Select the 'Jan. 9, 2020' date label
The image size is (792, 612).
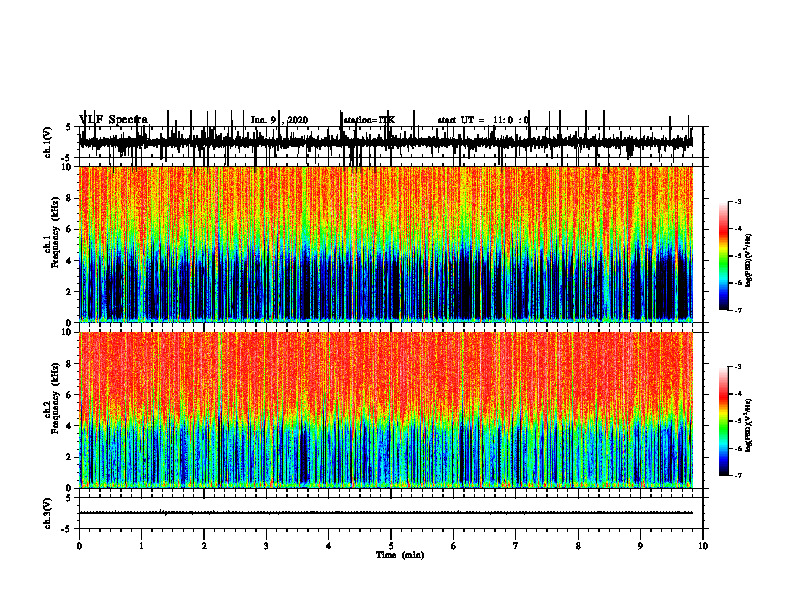(x=279, y=120)
